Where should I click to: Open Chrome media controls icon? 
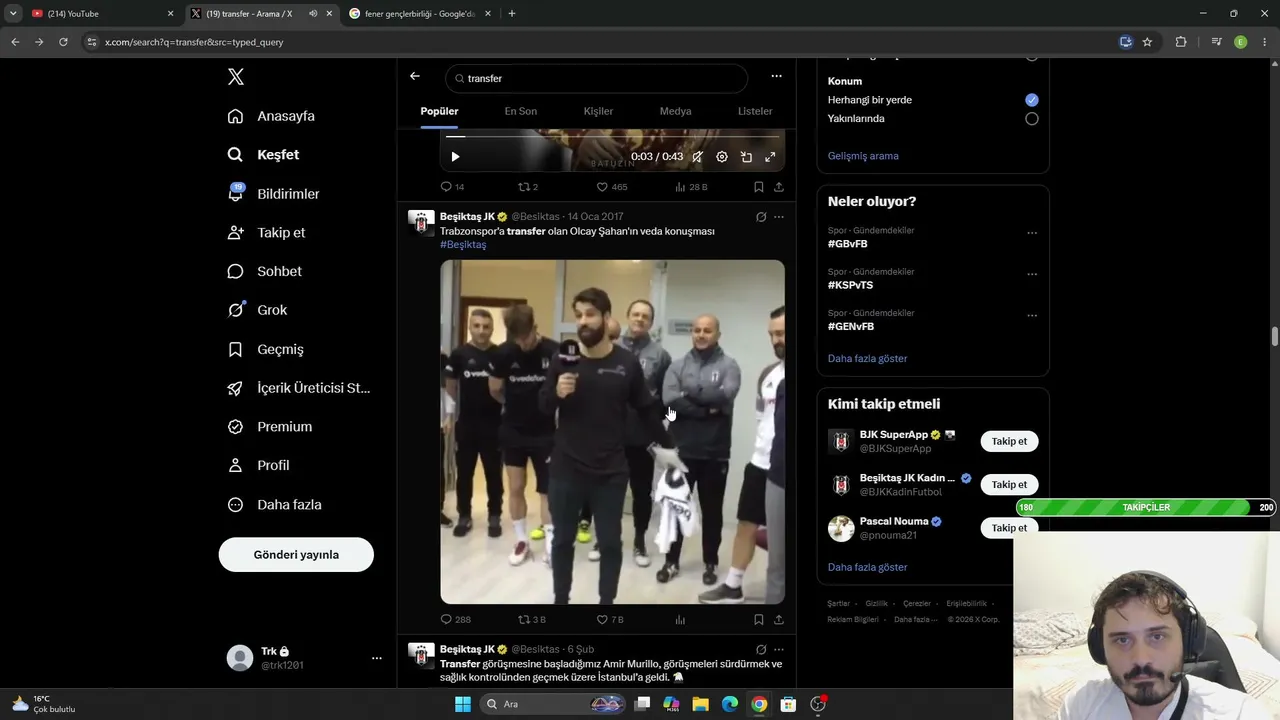(x=1216, y=42)
